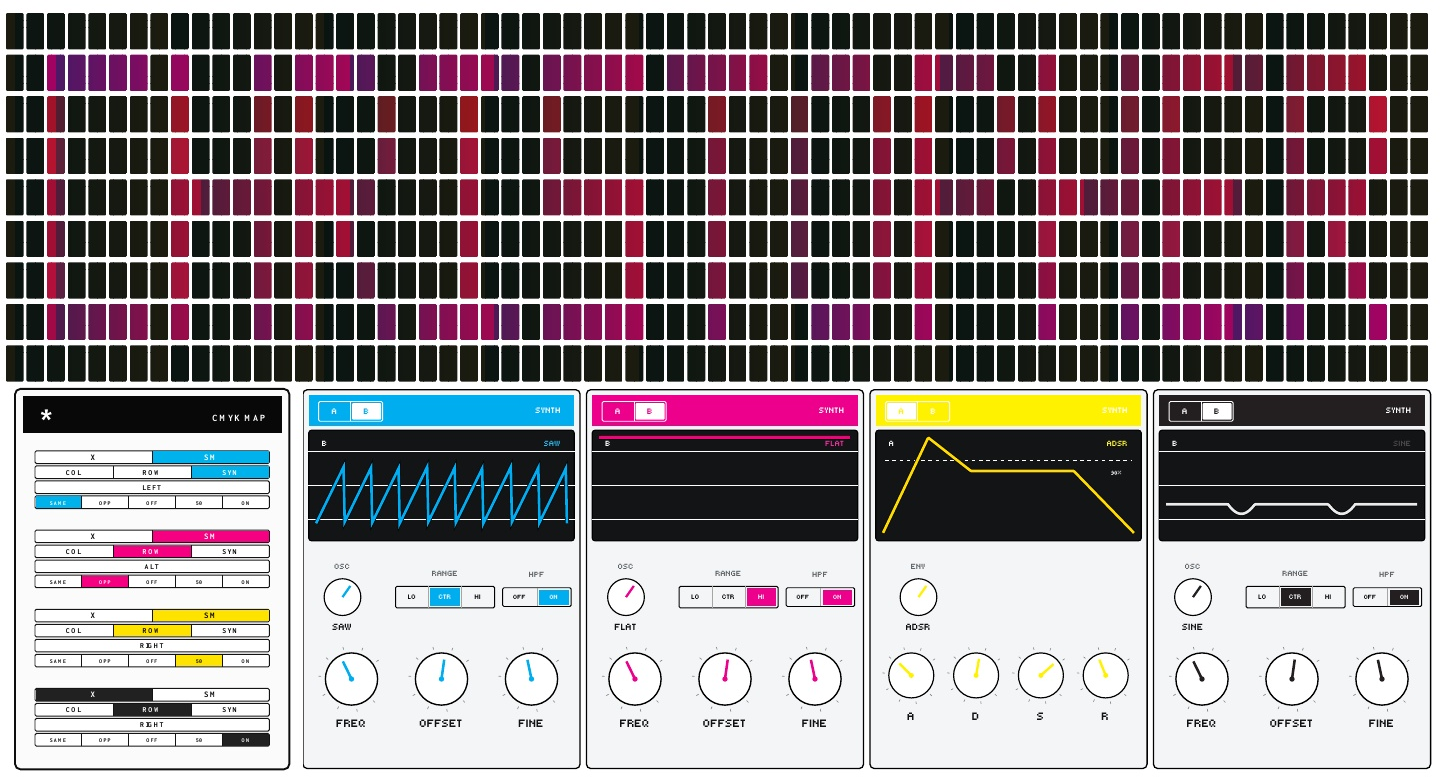Click the black synth OSC SINE knob
Image resolution: width=1440 pixels, height=777 pixels.
1192,597
